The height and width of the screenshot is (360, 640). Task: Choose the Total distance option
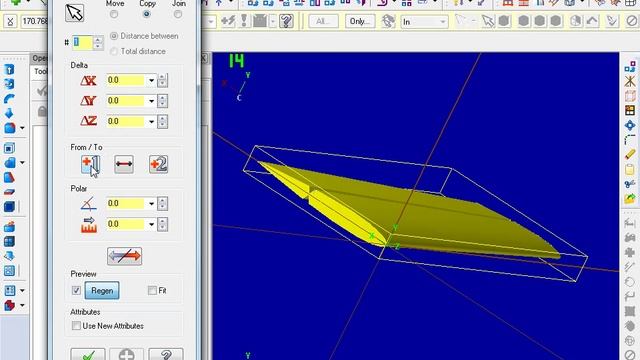(x=114, y=51)
